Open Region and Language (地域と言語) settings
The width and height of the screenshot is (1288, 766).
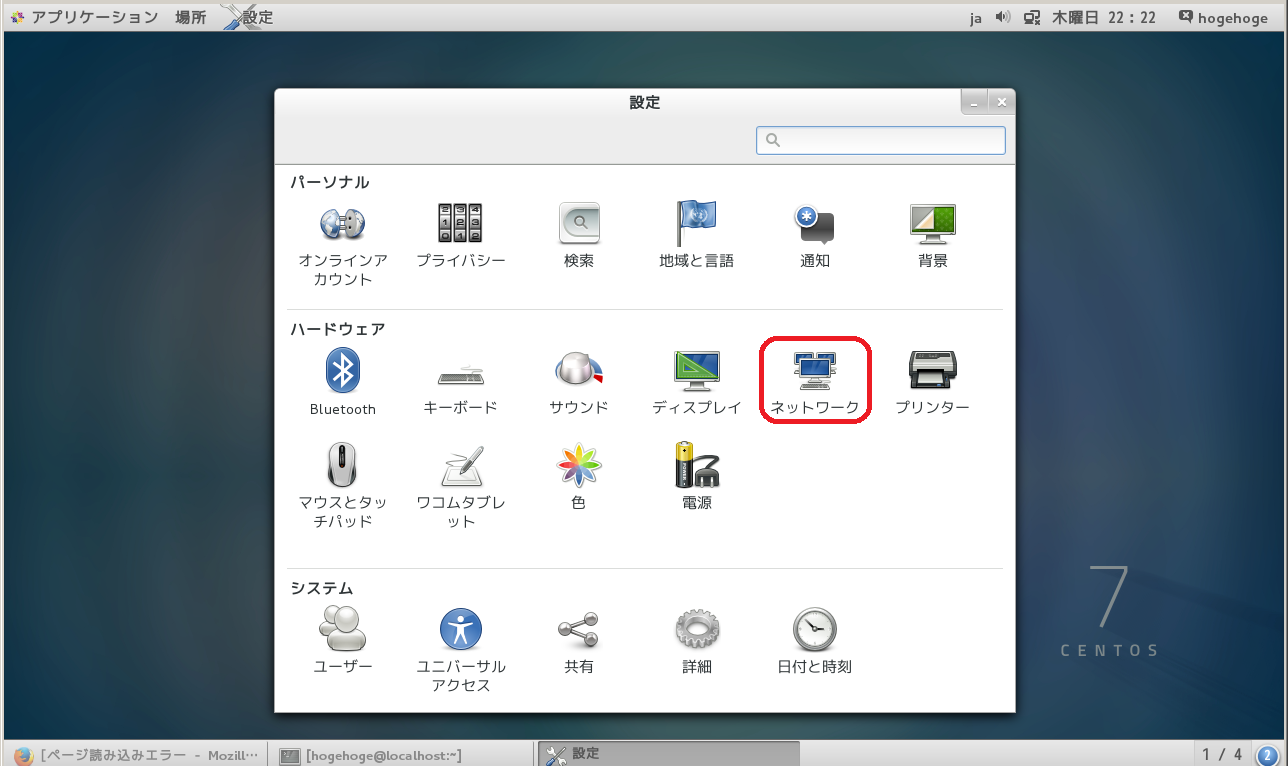click(x=697, y=235)
